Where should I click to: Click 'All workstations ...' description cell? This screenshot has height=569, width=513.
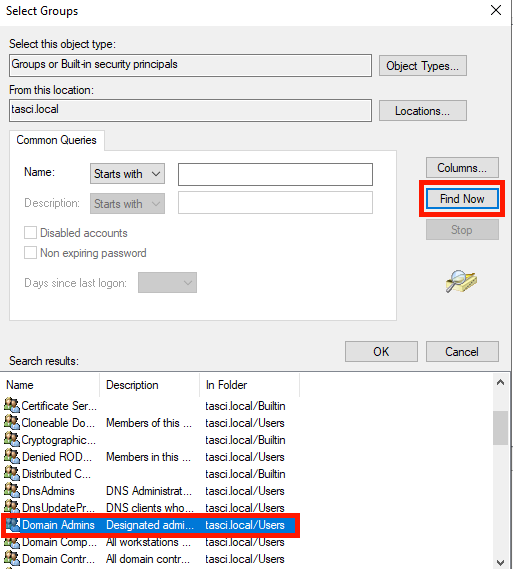(148, 542)
